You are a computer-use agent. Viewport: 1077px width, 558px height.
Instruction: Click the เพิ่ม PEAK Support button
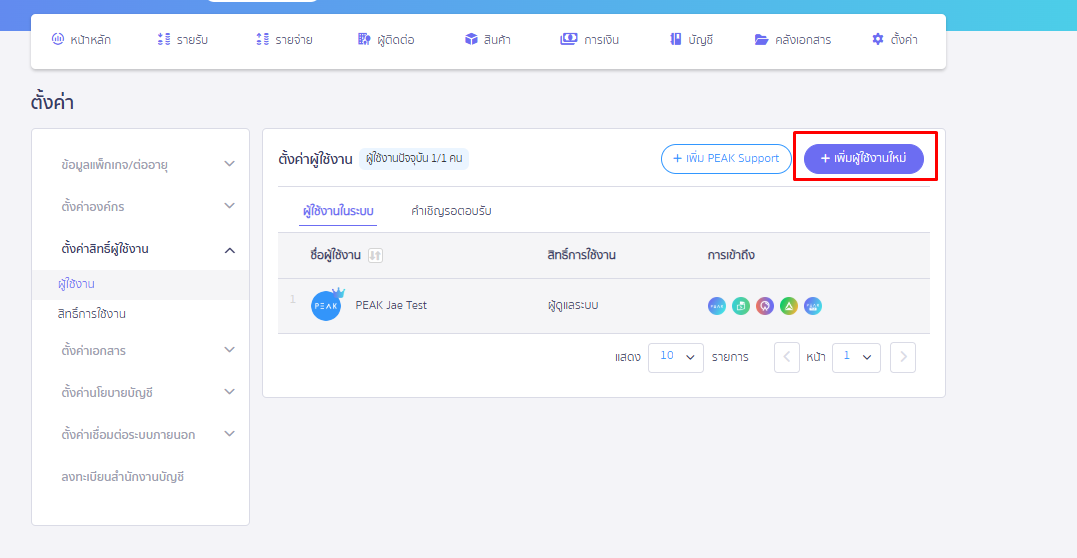[x=725, y=158]
